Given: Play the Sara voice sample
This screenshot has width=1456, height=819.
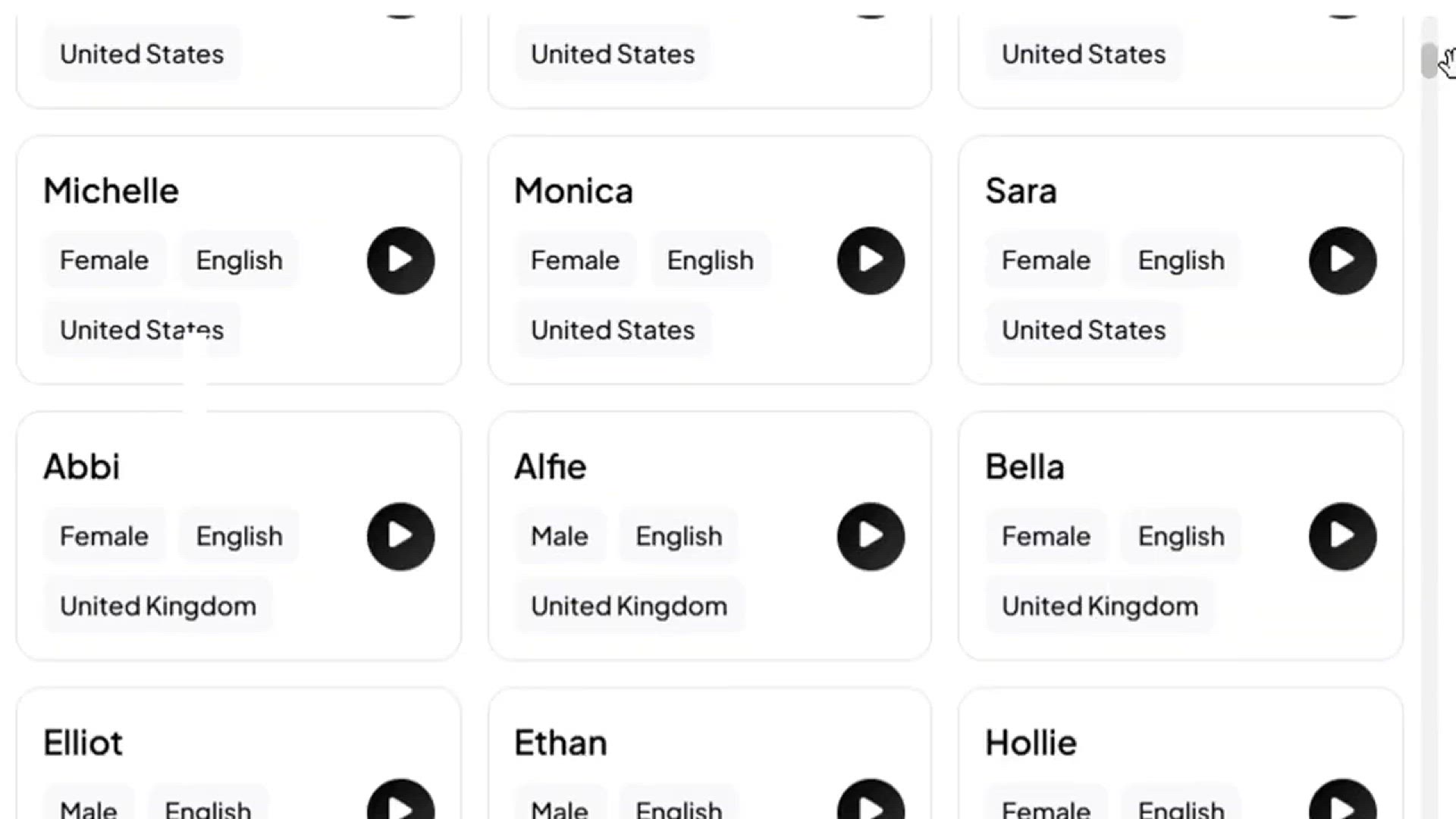Looking at the screenshot, I should (x=1341, y=260).
